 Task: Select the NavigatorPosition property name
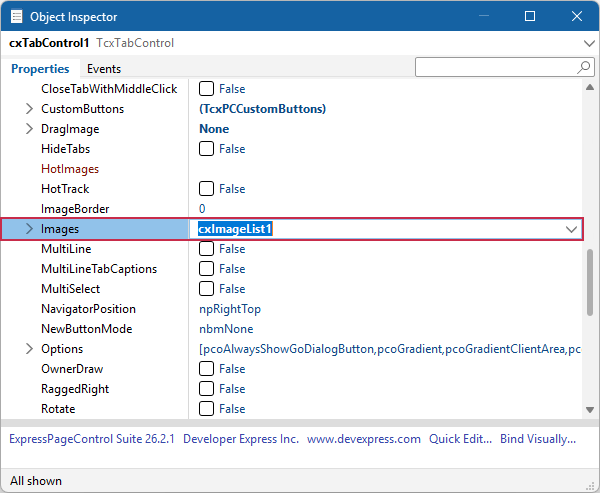coord(88,309)
